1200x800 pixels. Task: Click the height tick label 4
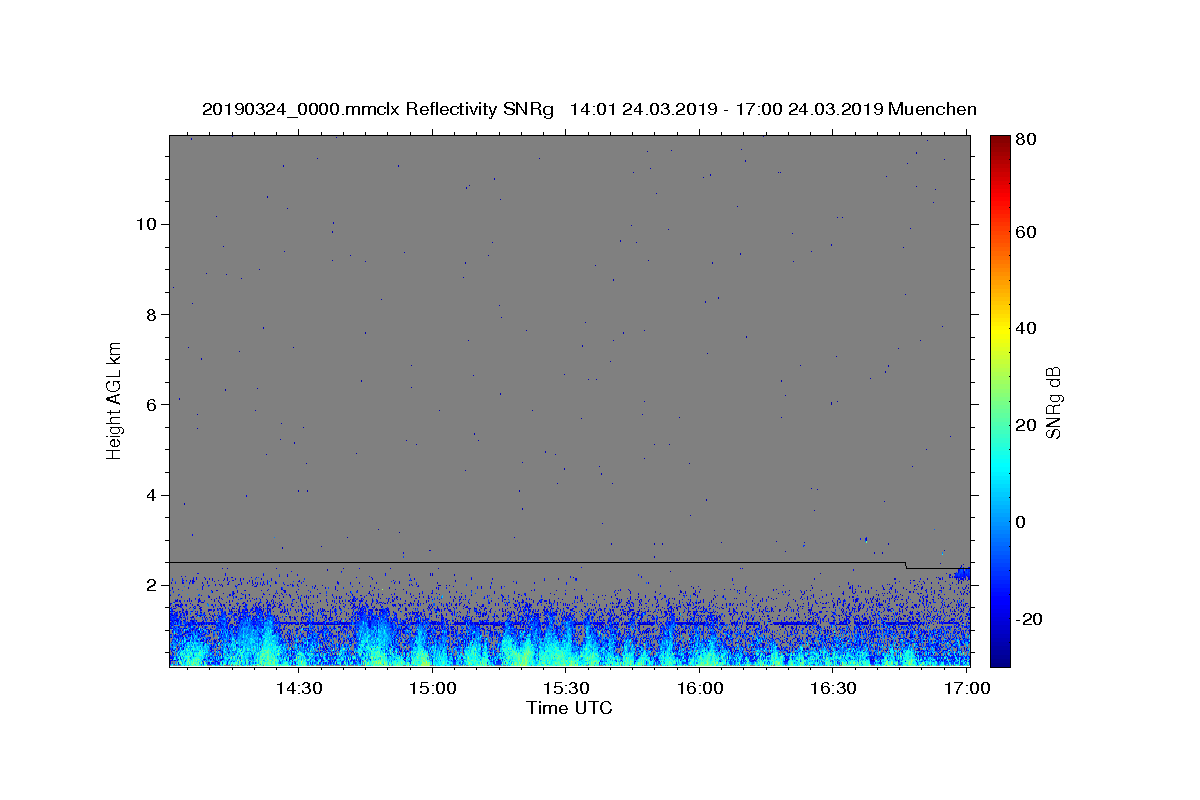click(x=150, y=495)
